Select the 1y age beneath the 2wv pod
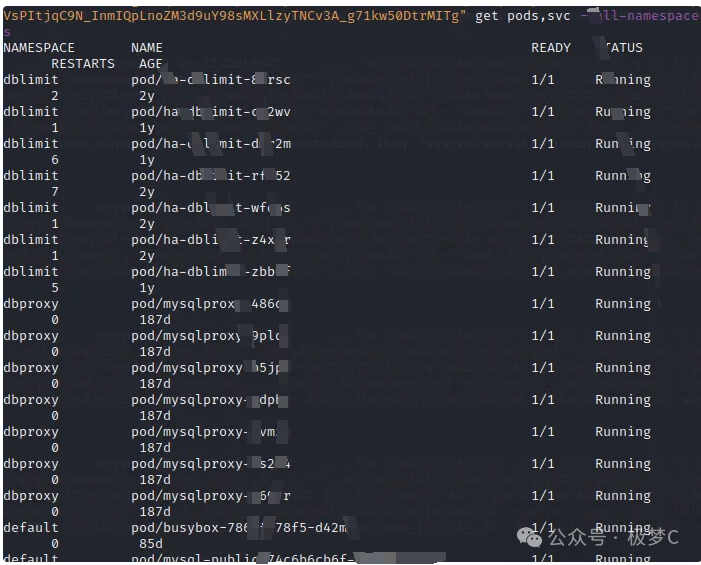The height and width of the screenshot is (565, 701). pyautogui.click(x=147, y=128)
